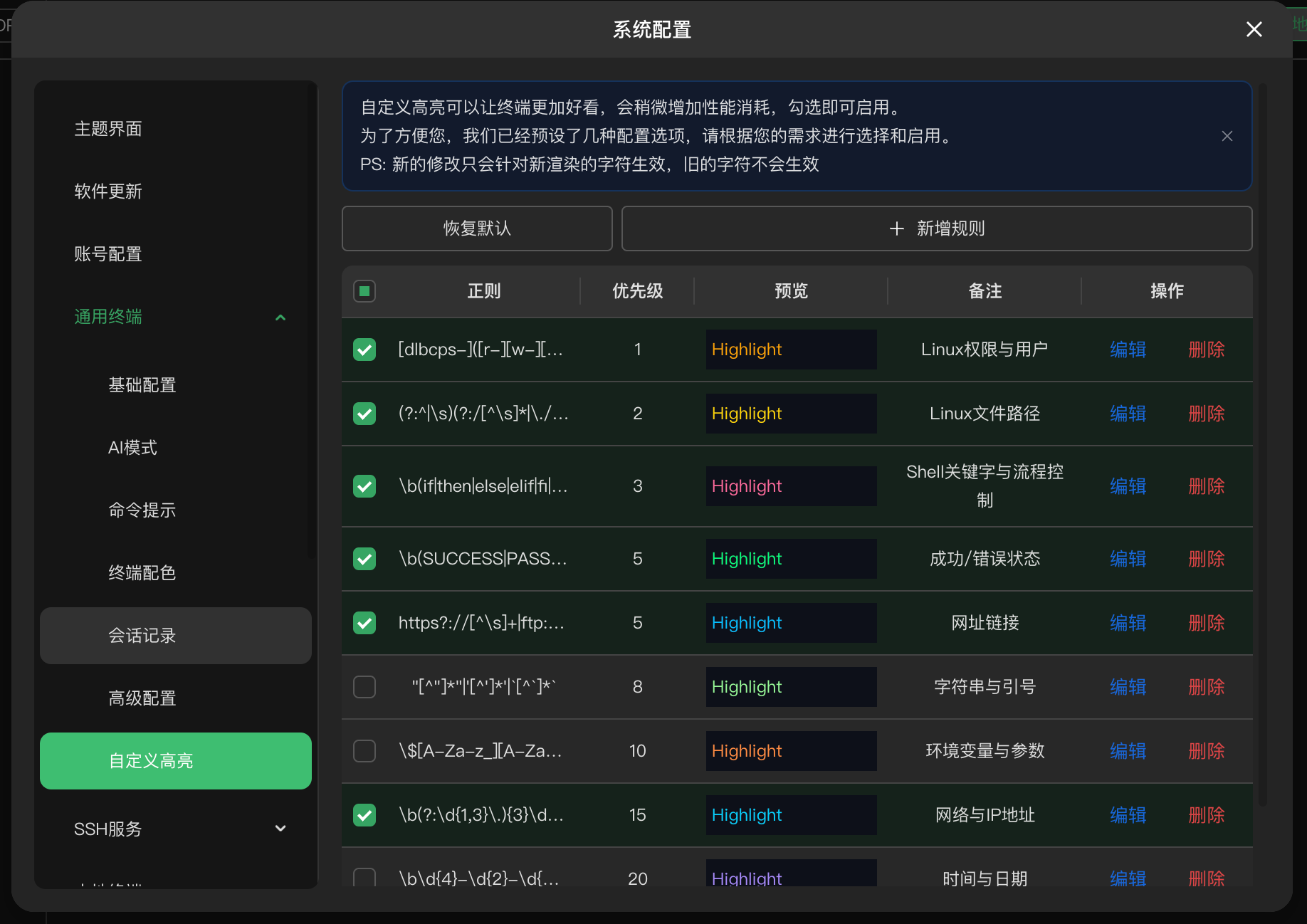The width and height of the screenshot is (1307, 924).
Task: Open 主题界面 settings
Action: [x=108, y=129]
